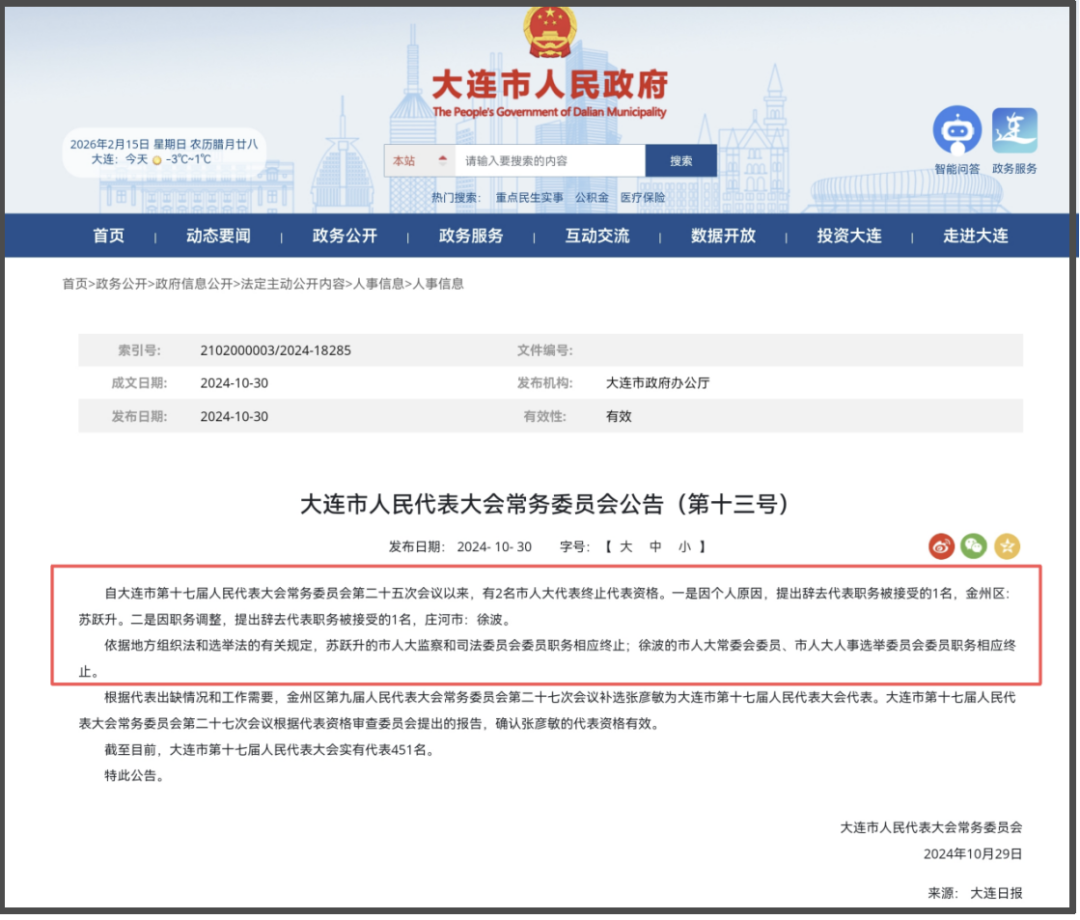Viewport: 1080px width, 920px height.
Task: Click the yellow star favorite icon
Action: pos(1007,546)
